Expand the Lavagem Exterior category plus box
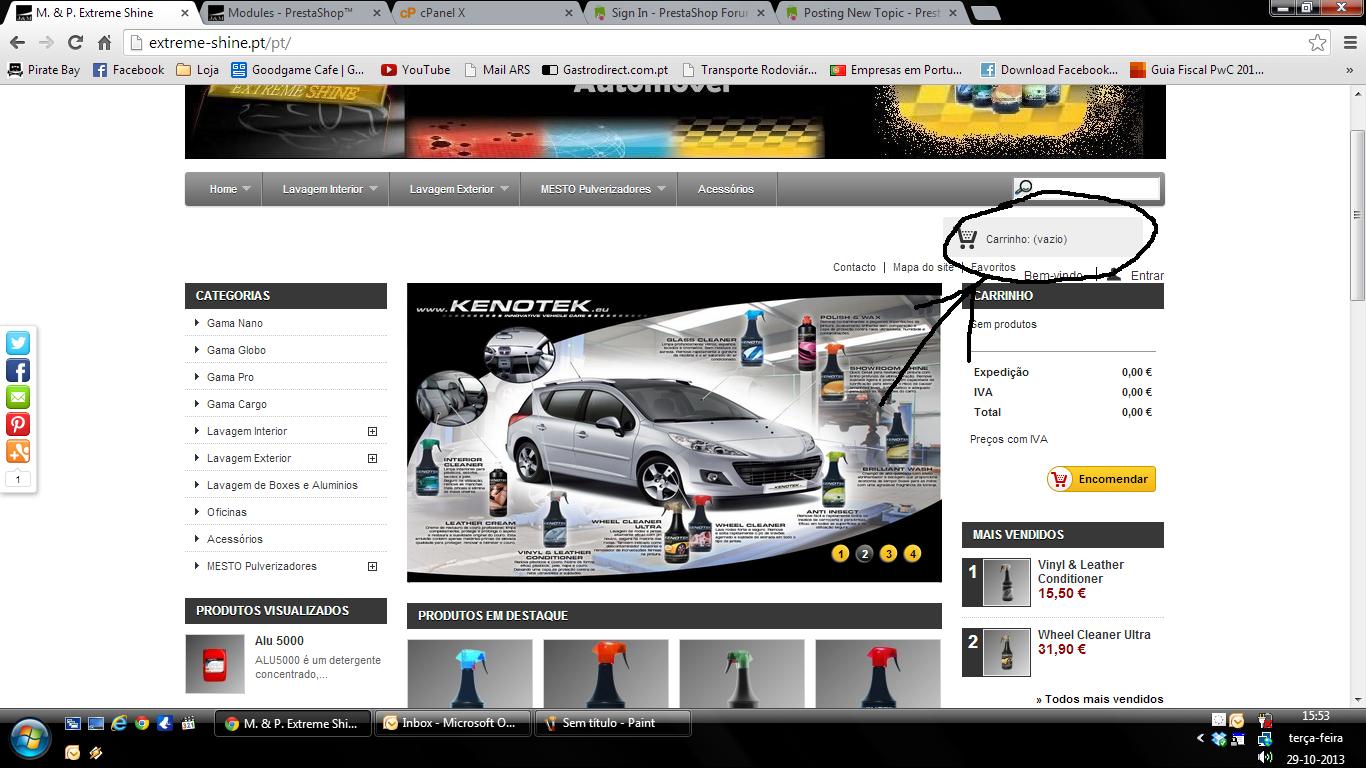The image size is (1366, 768). tap(372, 459)
